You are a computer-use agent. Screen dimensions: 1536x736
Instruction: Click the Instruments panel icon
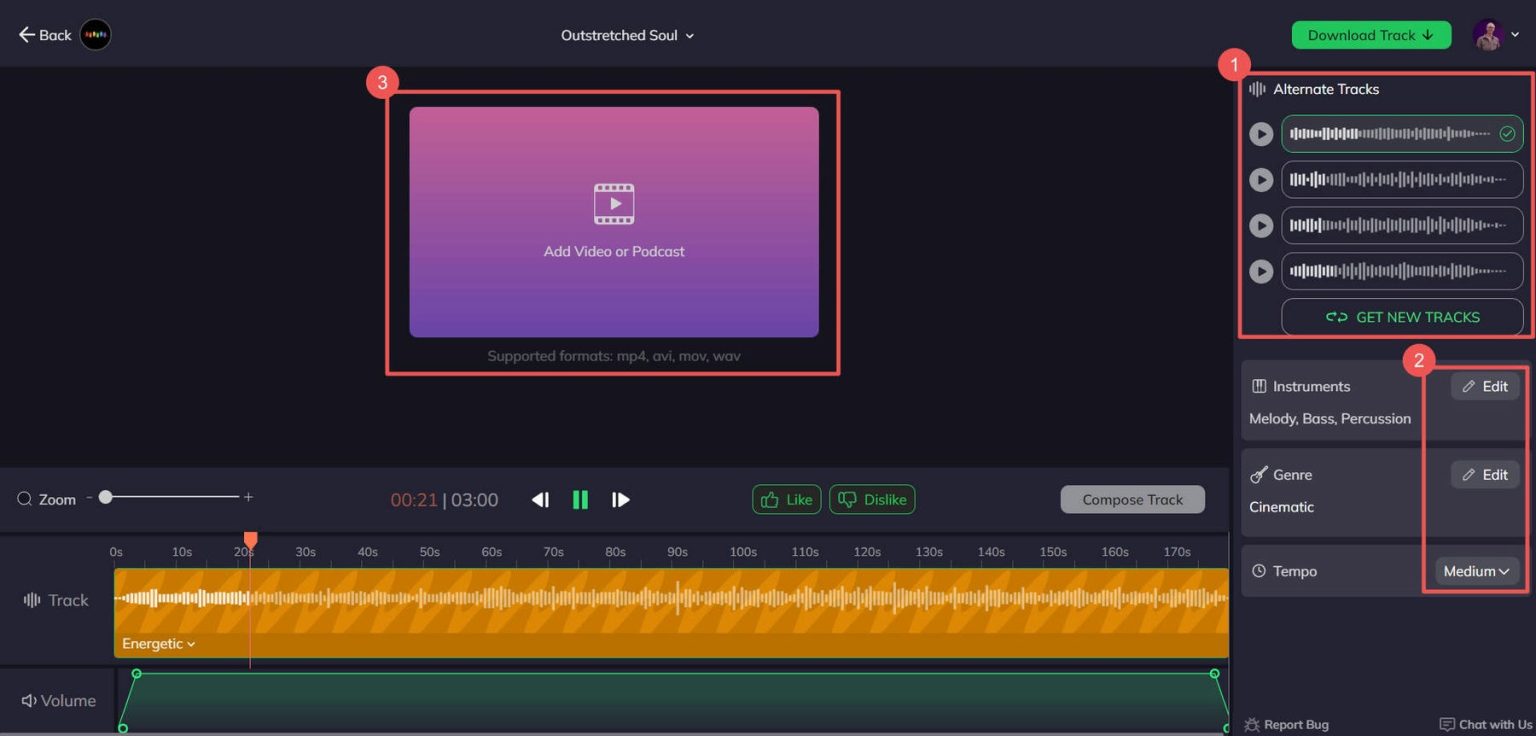[1258, 386]
